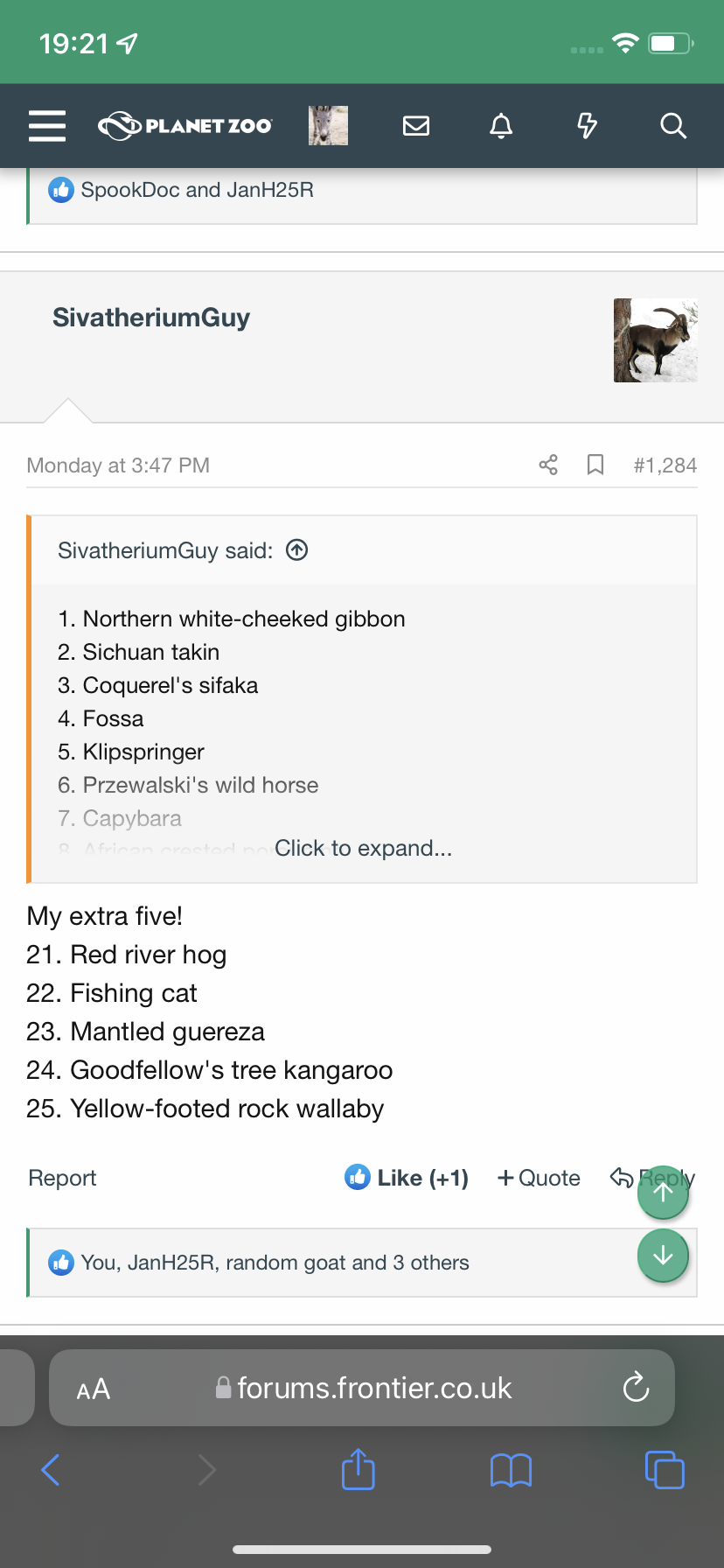Click the Planet Zoo logo
The height and width of the screenshot is (1568, 724).
pyautogui.click(x=185, y=126)
